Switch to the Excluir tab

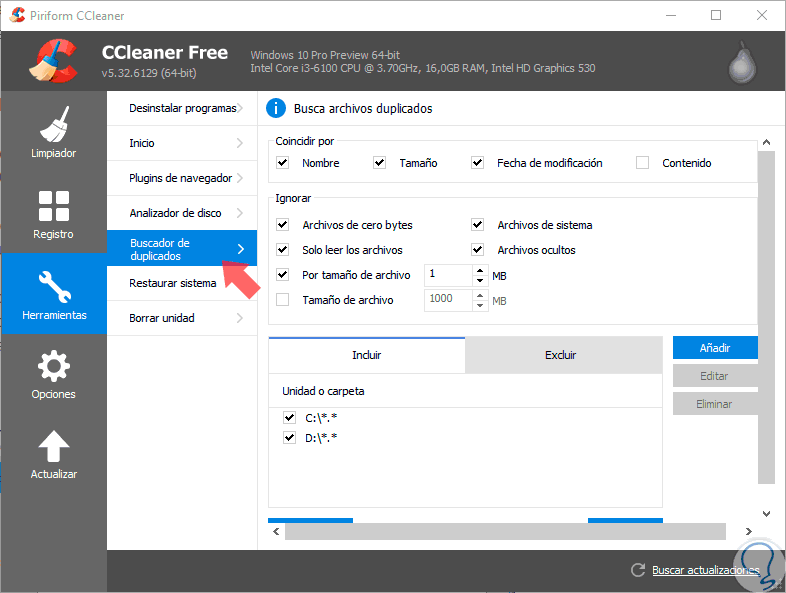pos(563,355)
